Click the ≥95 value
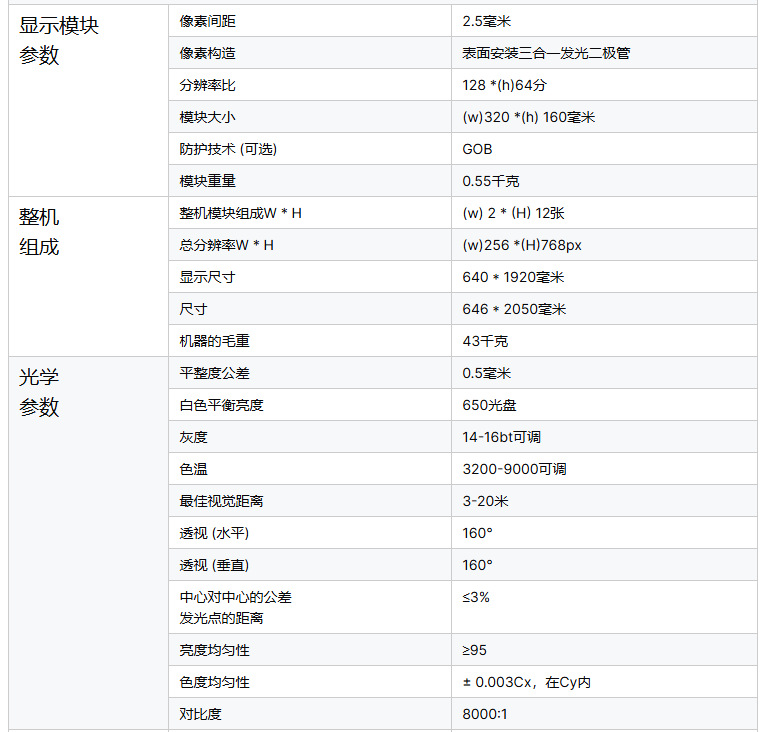 click(474, 650)
